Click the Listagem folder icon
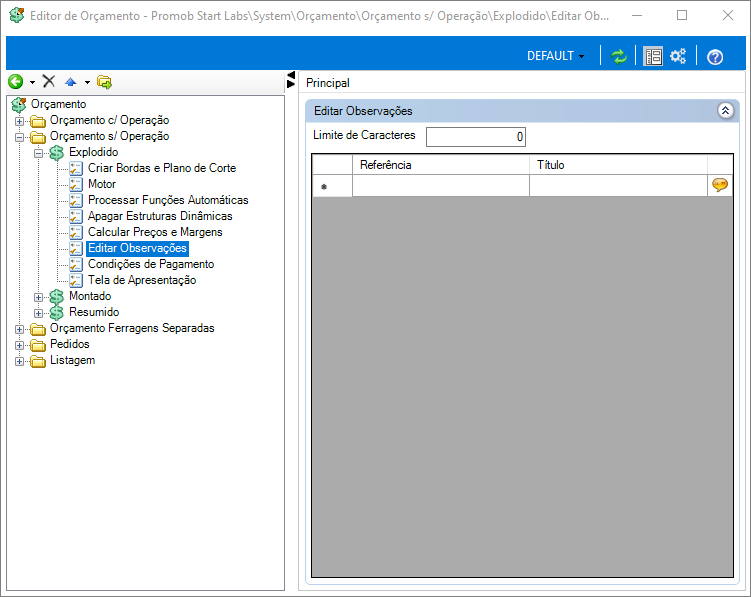This screenshot has width=751, height=597. pos(38,361)
